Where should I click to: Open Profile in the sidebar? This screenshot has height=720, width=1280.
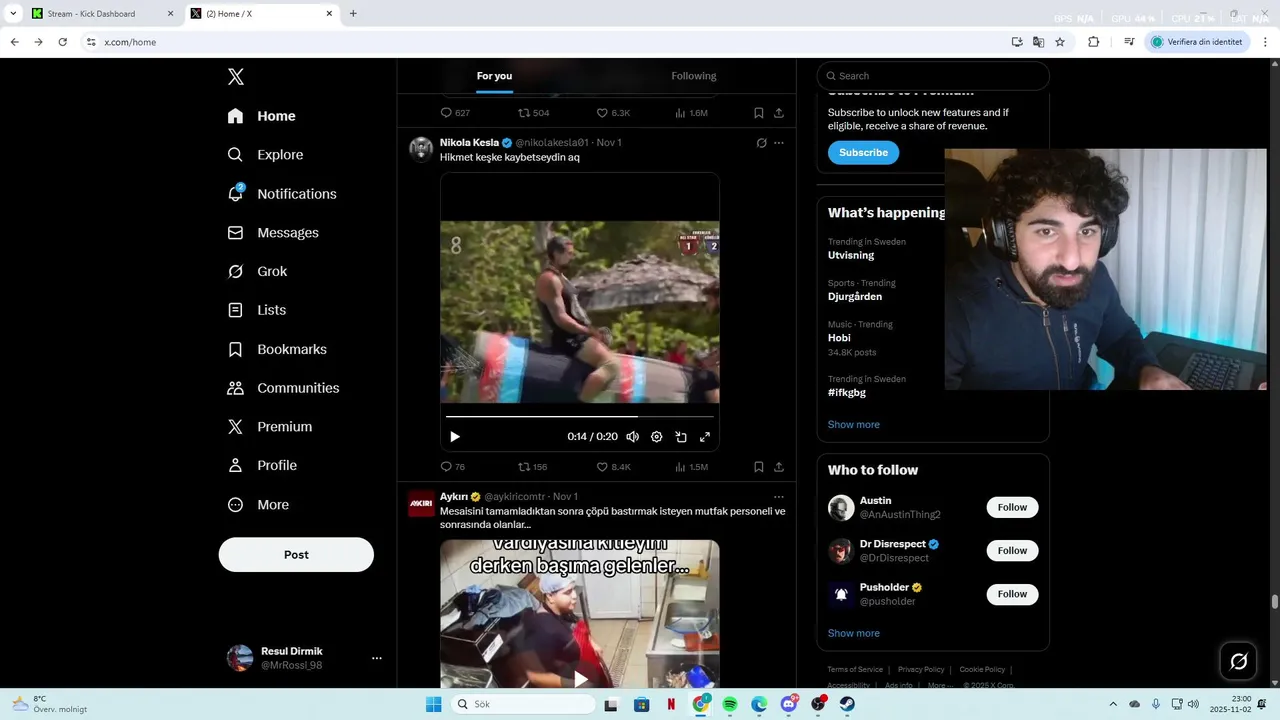click(x=262, y=466)
